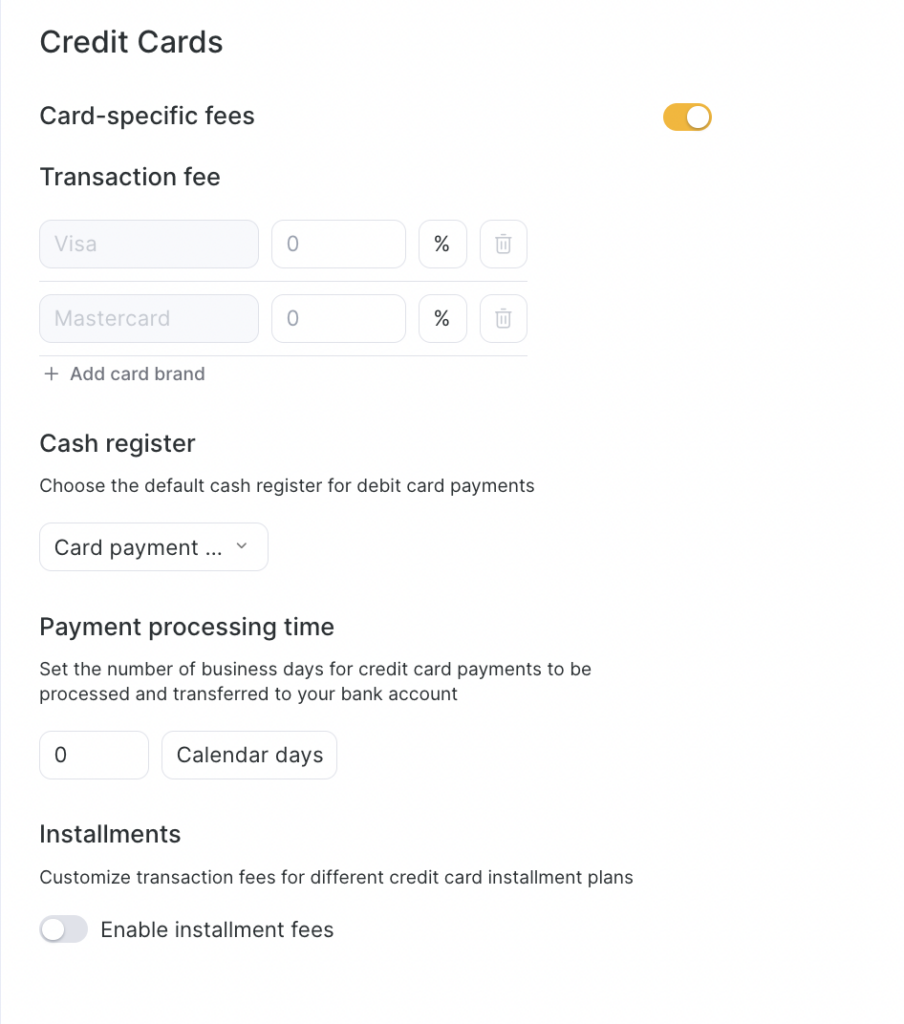This screenshot has width=904, height=1024.
Task: Focus the Mastercard transaction fee amount input
Action: [x=338, y=319]
